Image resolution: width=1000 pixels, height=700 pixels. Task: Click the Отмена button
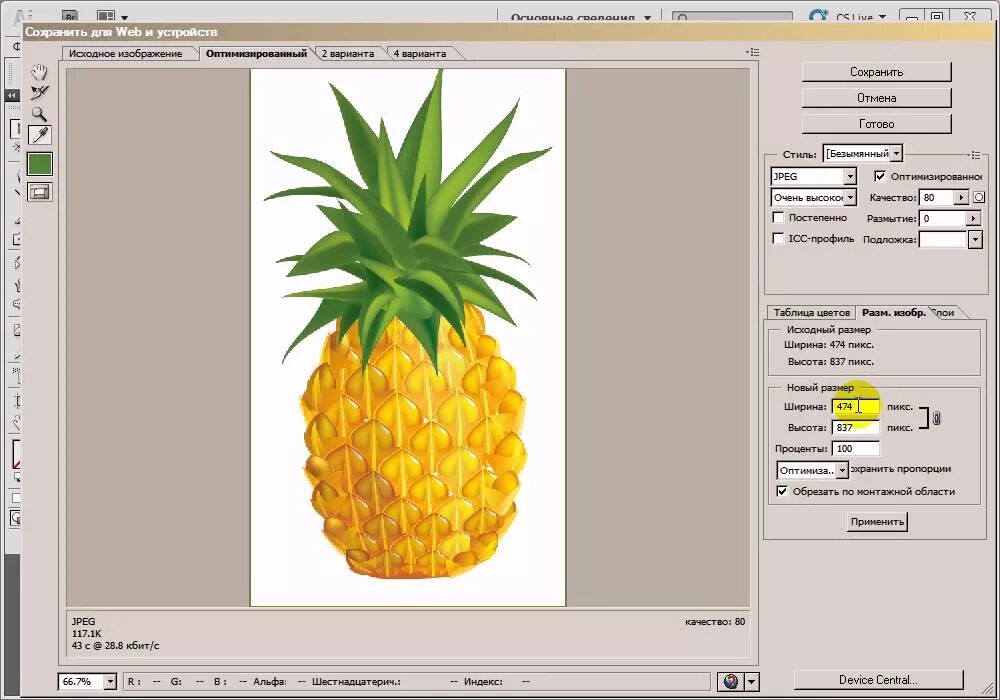[x=876, y=98]
